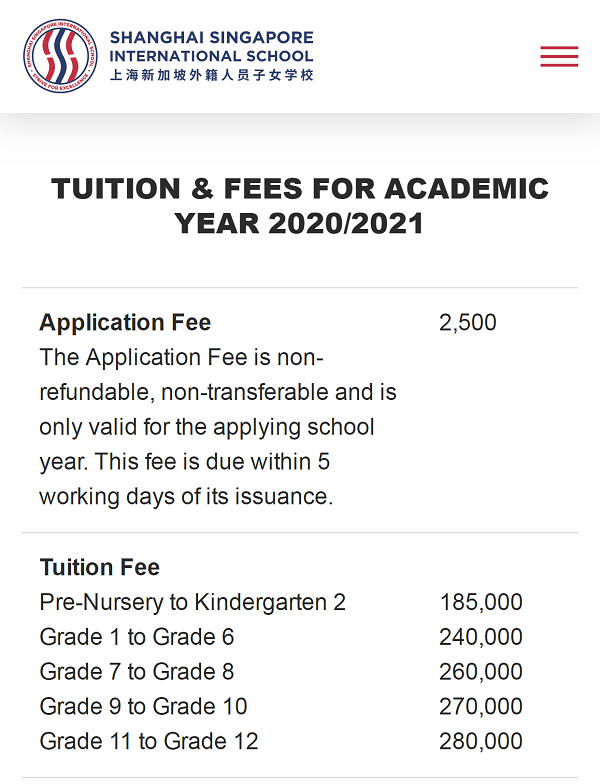Click the year 2020/2021 in the heading
The height and width of the screenshot is (784, 600).
pos(346,223)
